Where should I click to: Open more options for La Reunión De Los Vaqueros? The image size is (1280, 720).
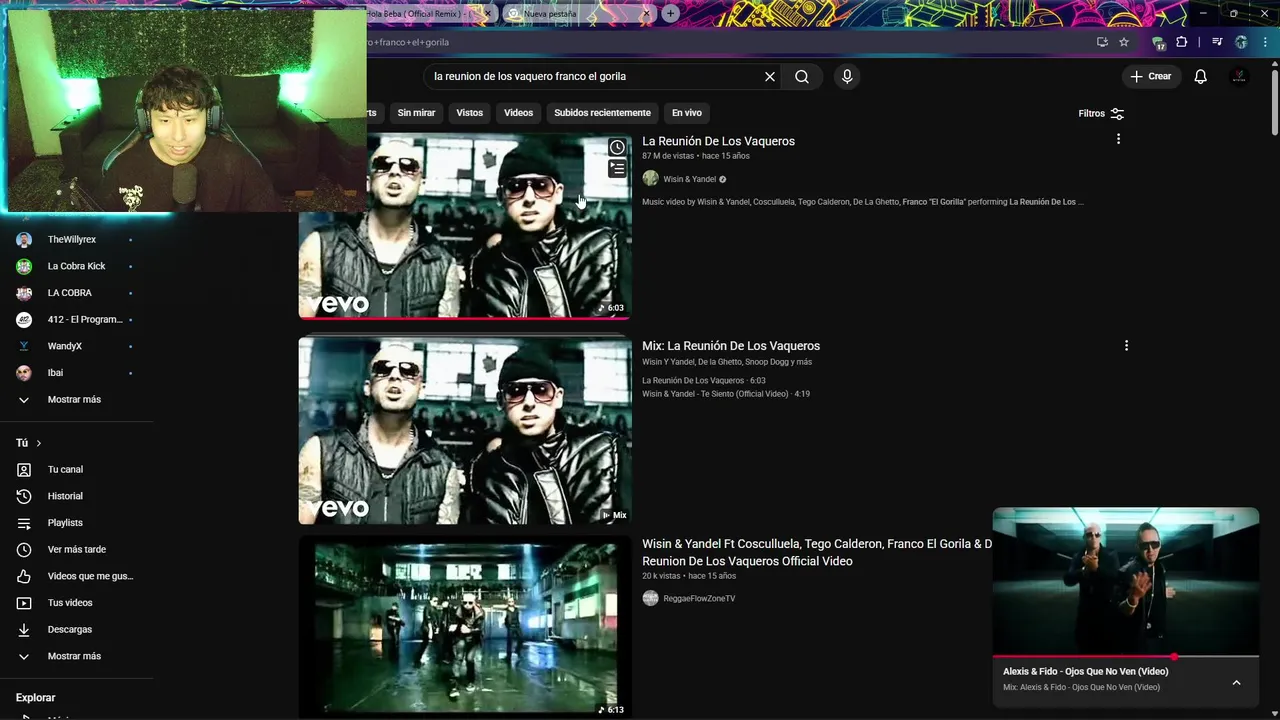(x=1118, y=139)
